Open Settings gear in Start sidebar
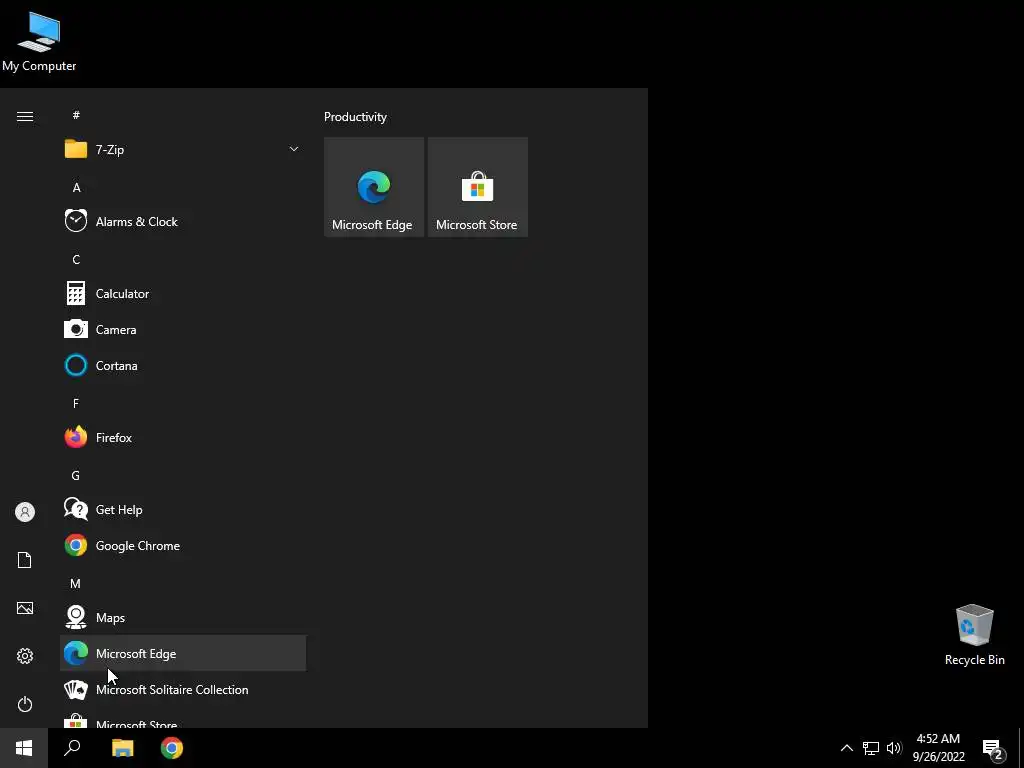This screenshot has height=768, width=1024. (25, 656)
